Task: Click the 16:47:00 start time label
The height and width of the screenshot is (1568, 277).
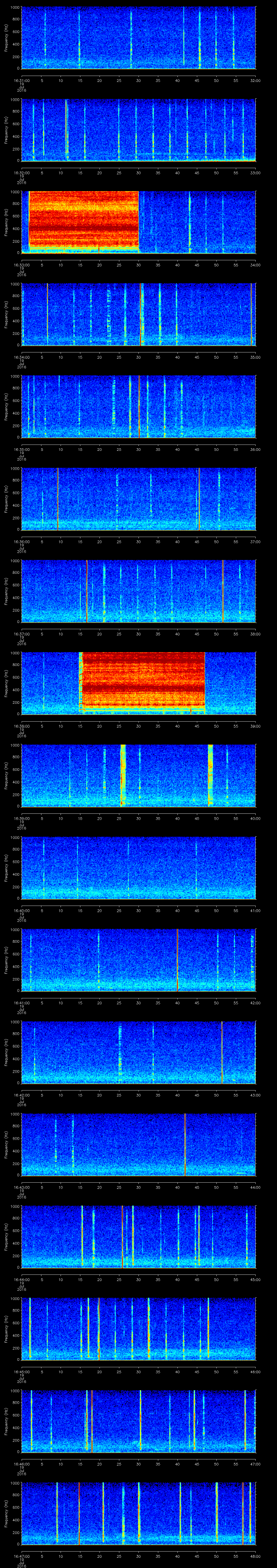Action: [x=22, y=1556]
